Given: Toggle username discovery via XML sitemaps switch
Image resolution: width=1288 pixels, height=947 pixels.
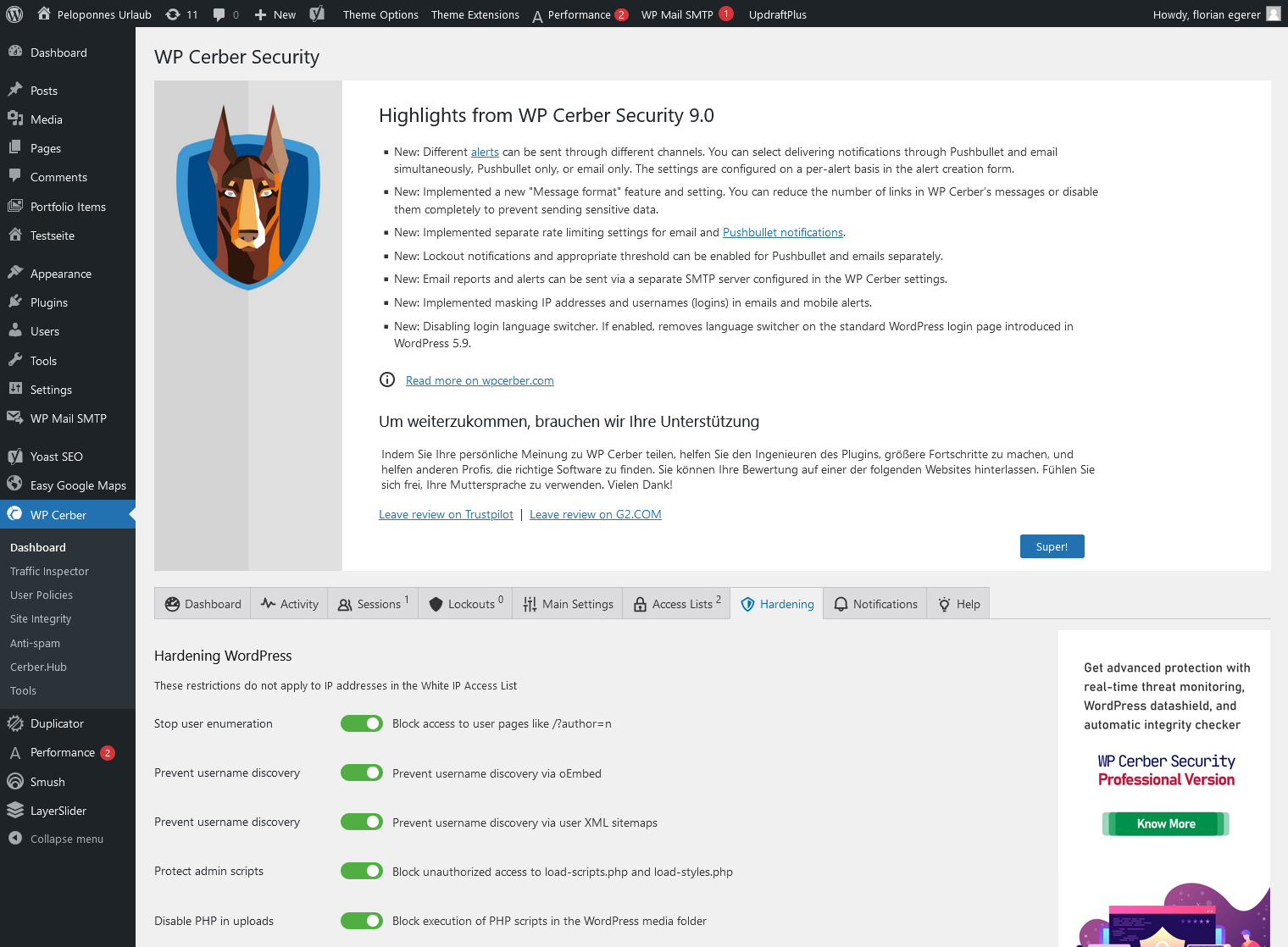Looking at the screenshot, I should pos(362,822).
